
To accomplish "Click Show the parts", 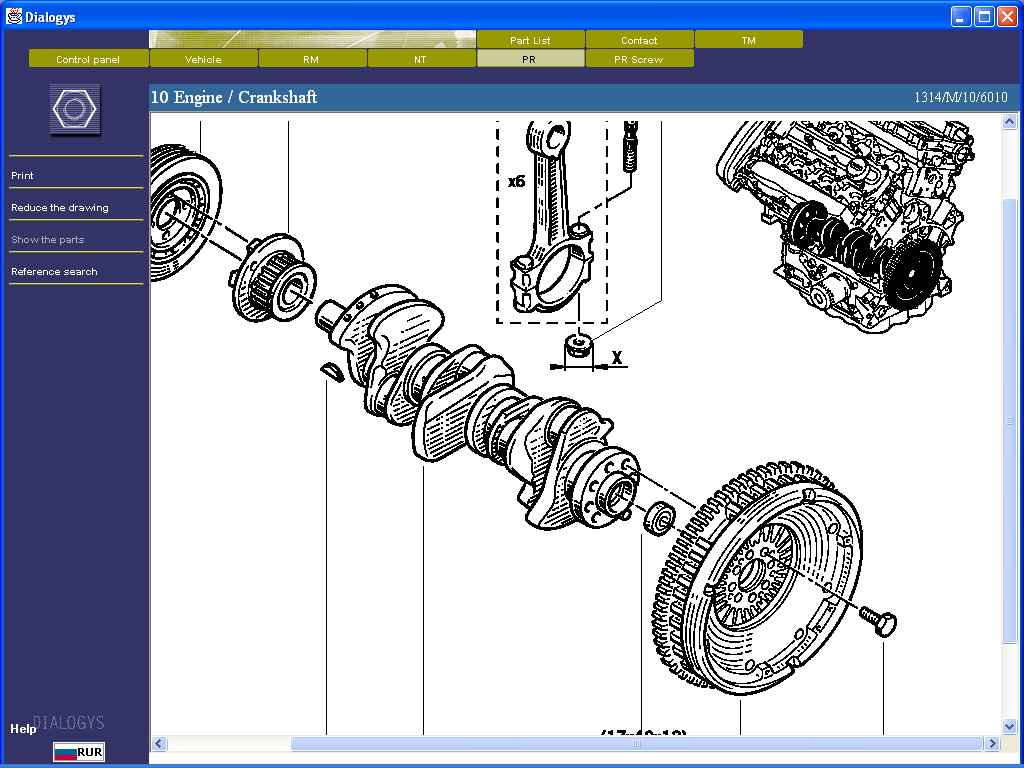I will click(x=48, y=239).
